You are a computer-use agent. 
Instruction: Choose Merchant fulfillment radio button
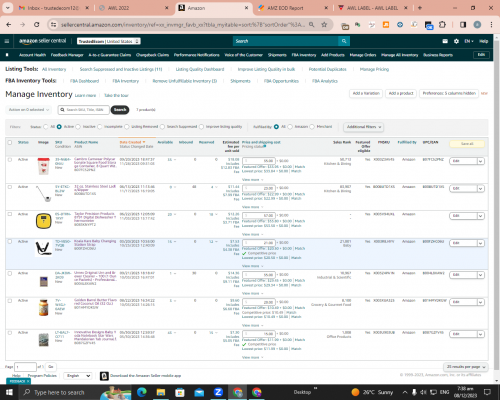pos(312,127)
